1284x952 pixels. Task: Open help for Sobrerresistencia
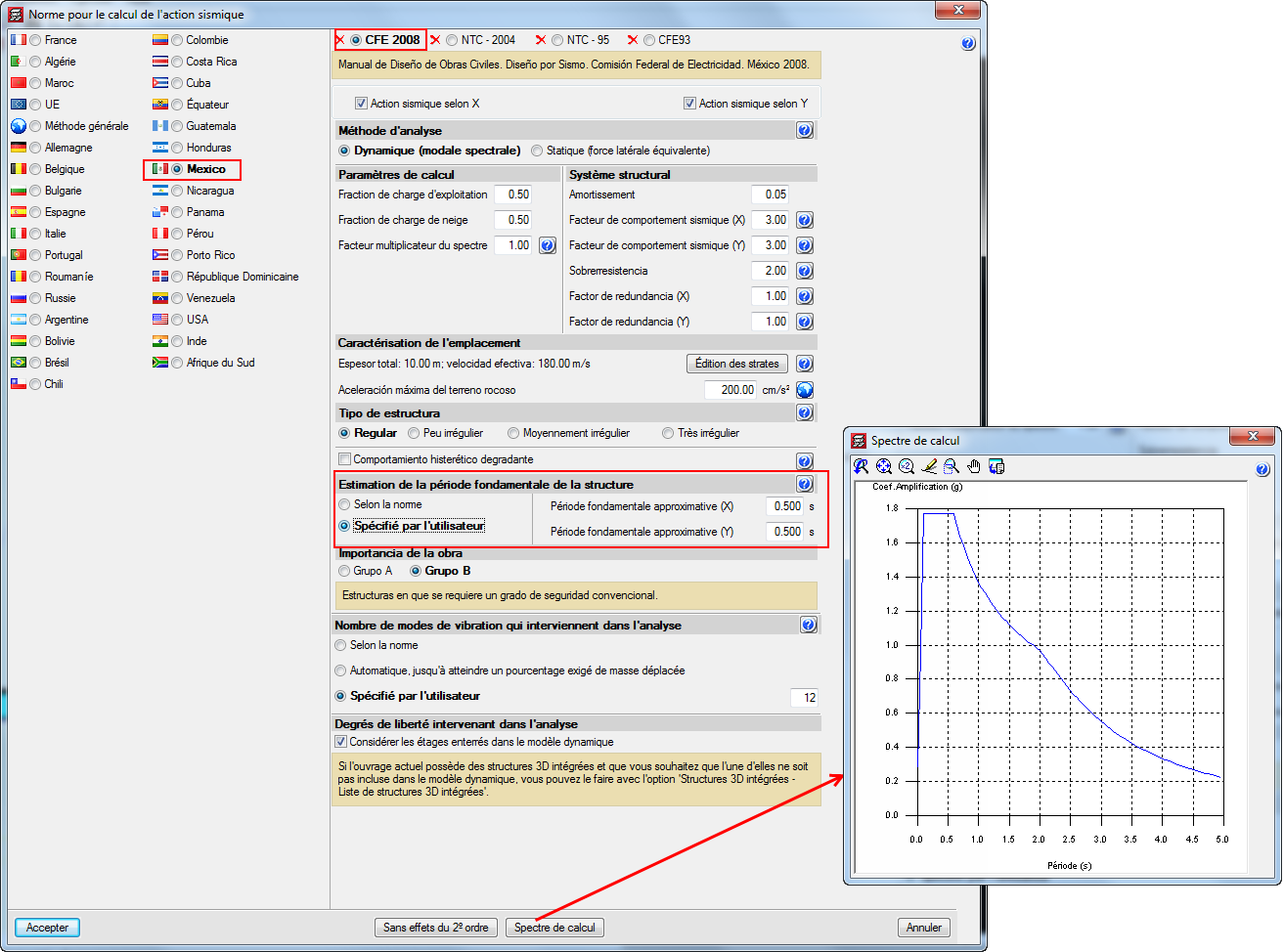click(805, 271)
